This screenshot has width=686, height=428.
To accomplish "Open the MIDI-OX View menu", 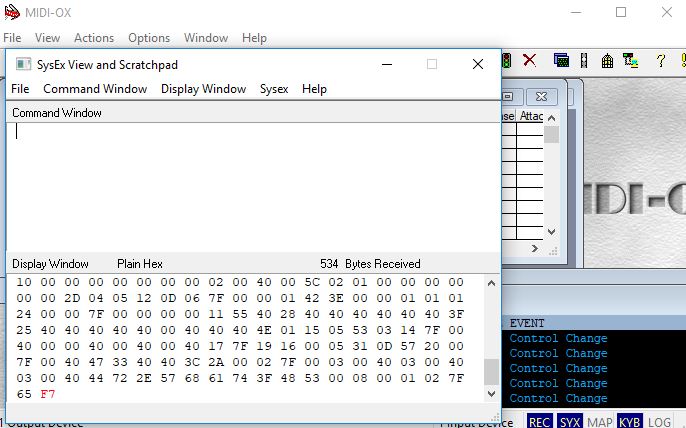I will 47,38.
